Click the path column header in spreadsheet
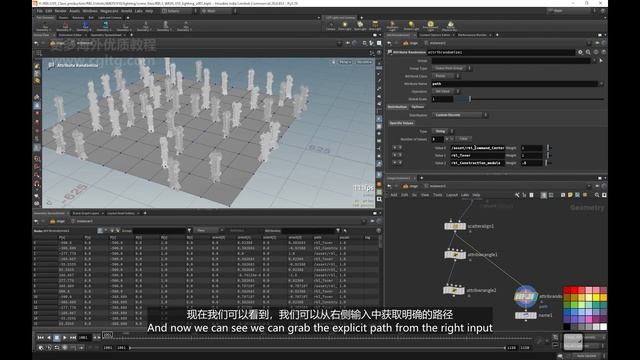The height and width of the screenshot is (360, 640). (x=318, y=237)
